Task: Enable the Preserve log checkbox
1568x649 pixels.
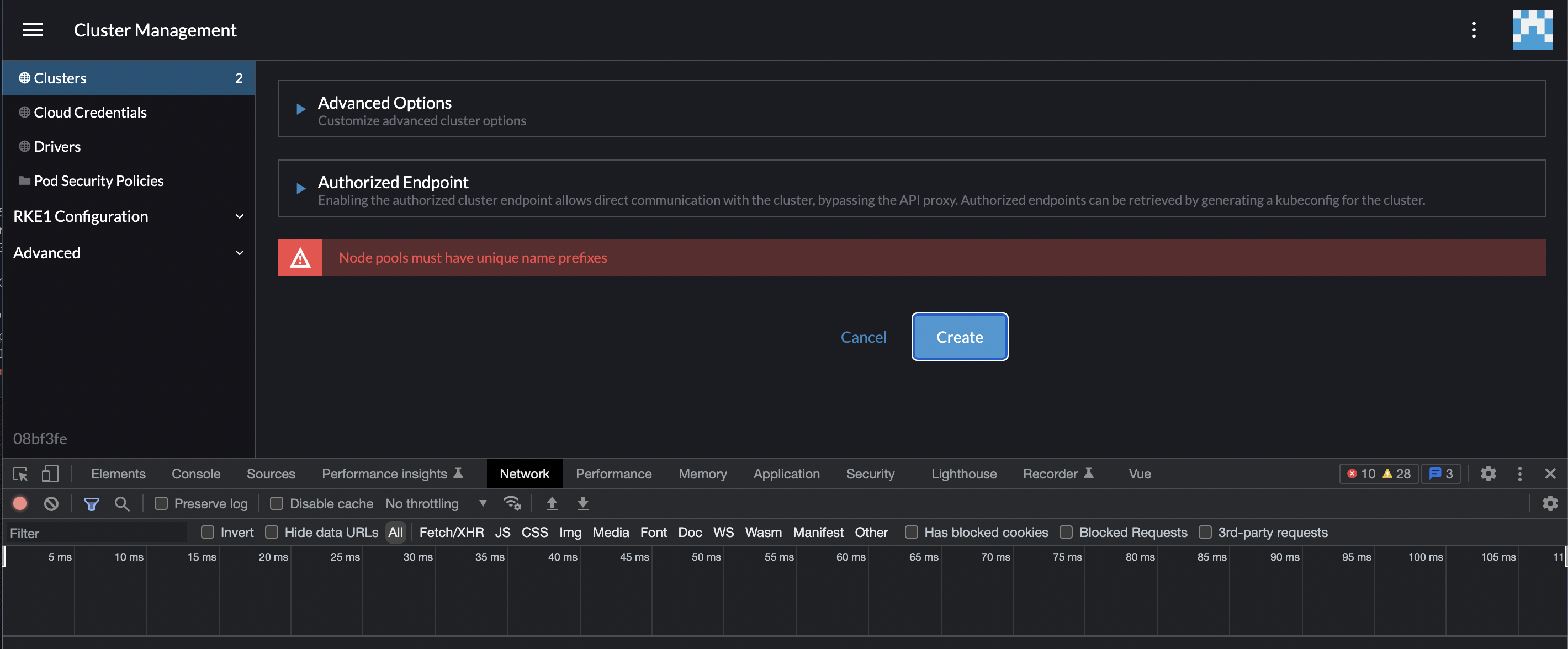Action: 161,504
